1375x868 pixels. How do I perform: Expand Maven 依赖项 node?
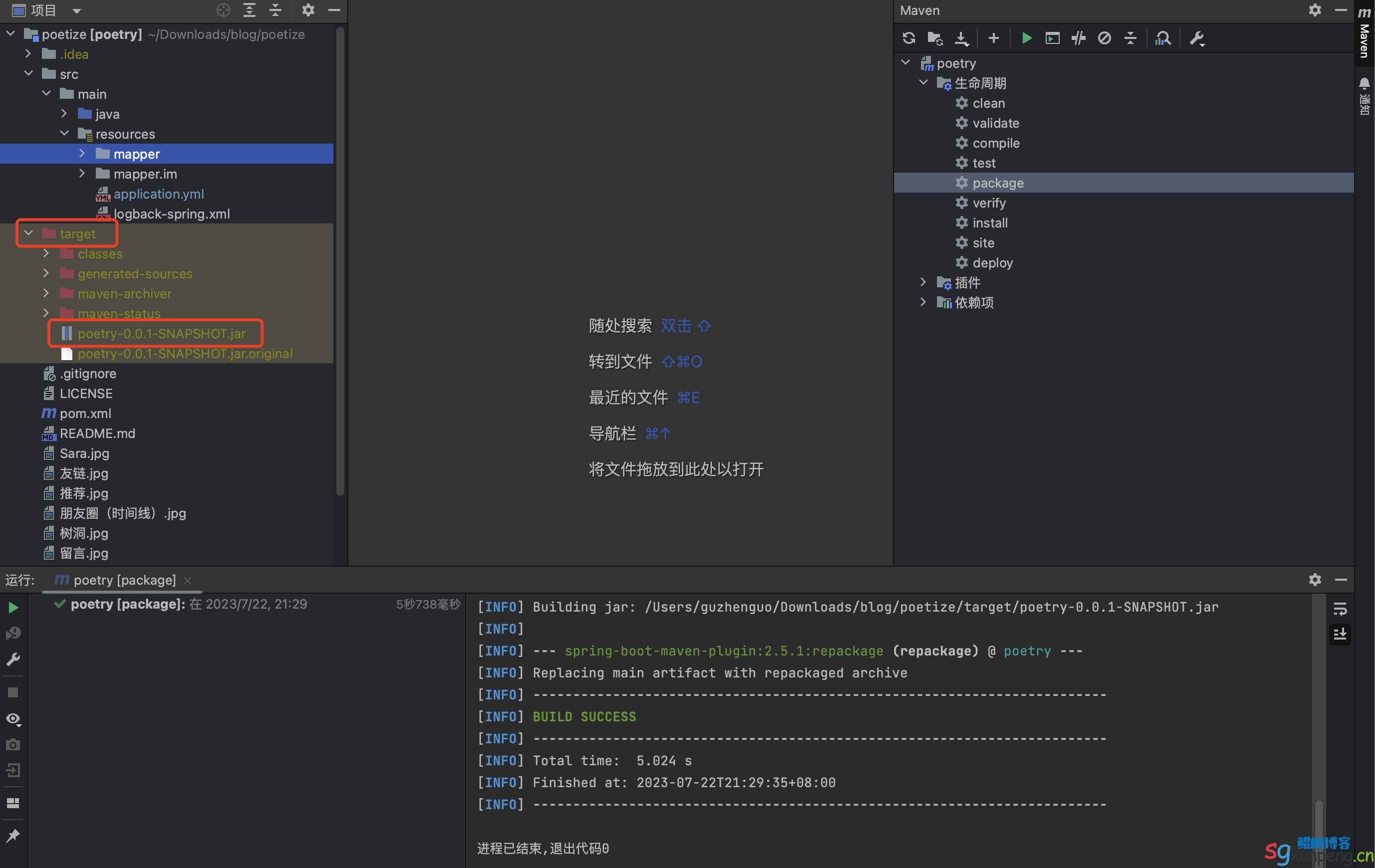(x=923, y=302)
